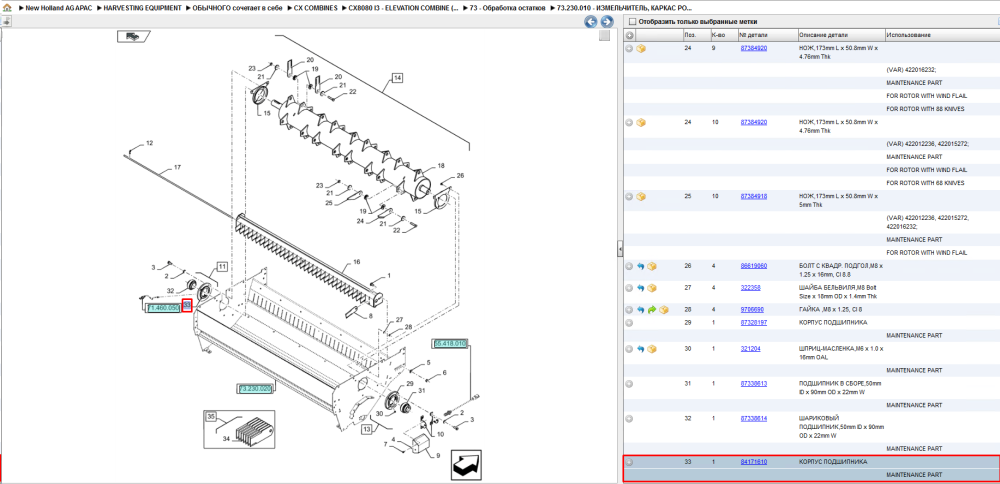Click package icon for part 87384918
The width and height of the screenshot is (1000, 484).
click(x=641, y=196)
